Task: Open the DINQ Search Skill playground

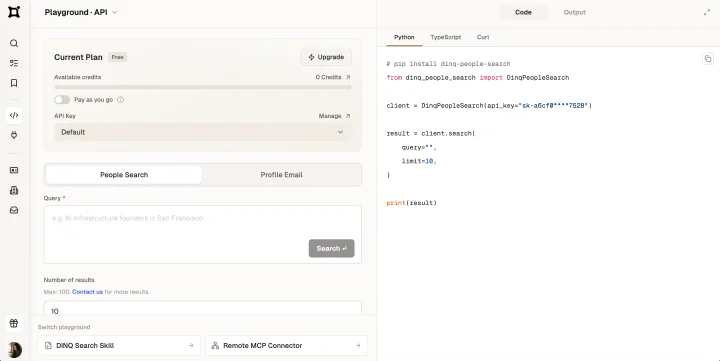Action: (x=119, y=345)
